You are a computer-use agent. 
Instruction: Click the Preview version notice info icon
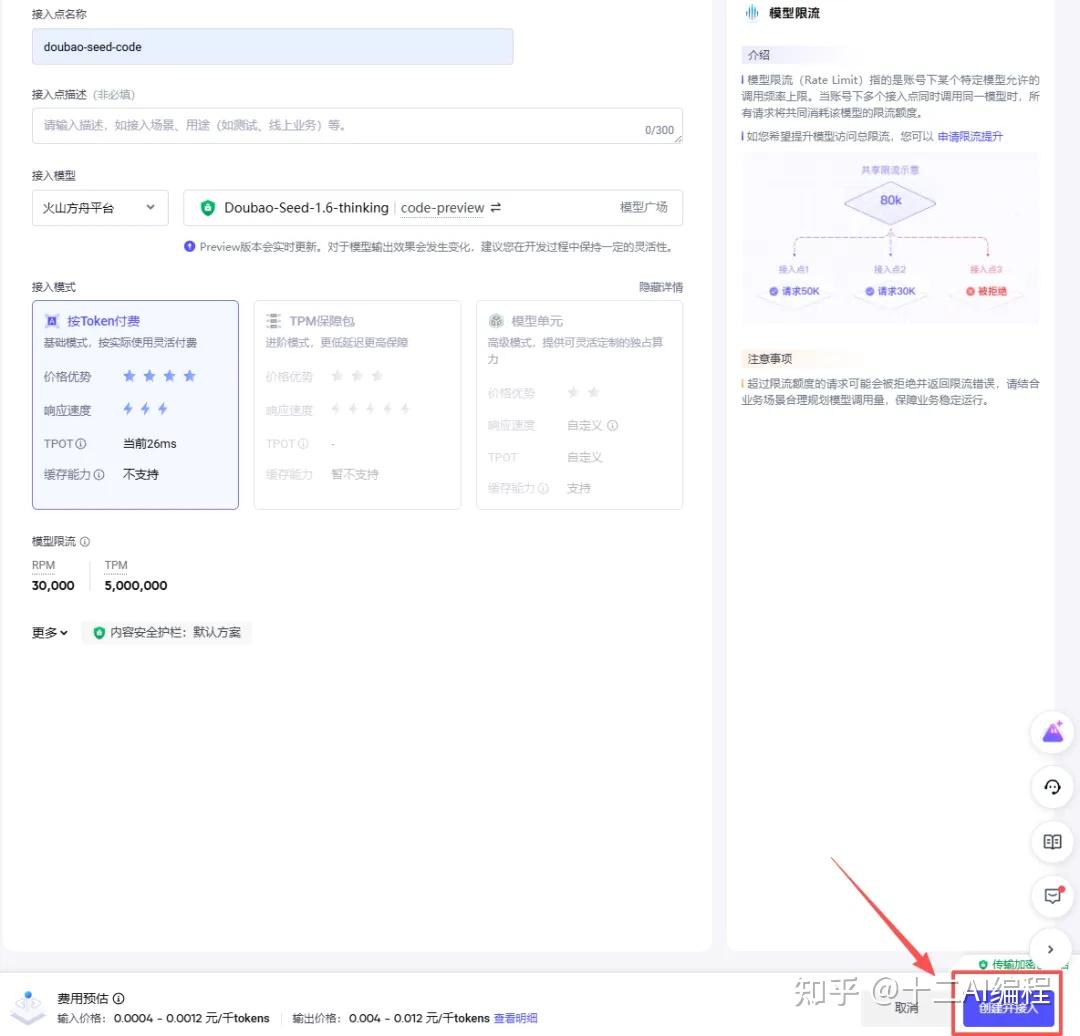(189, 247)
